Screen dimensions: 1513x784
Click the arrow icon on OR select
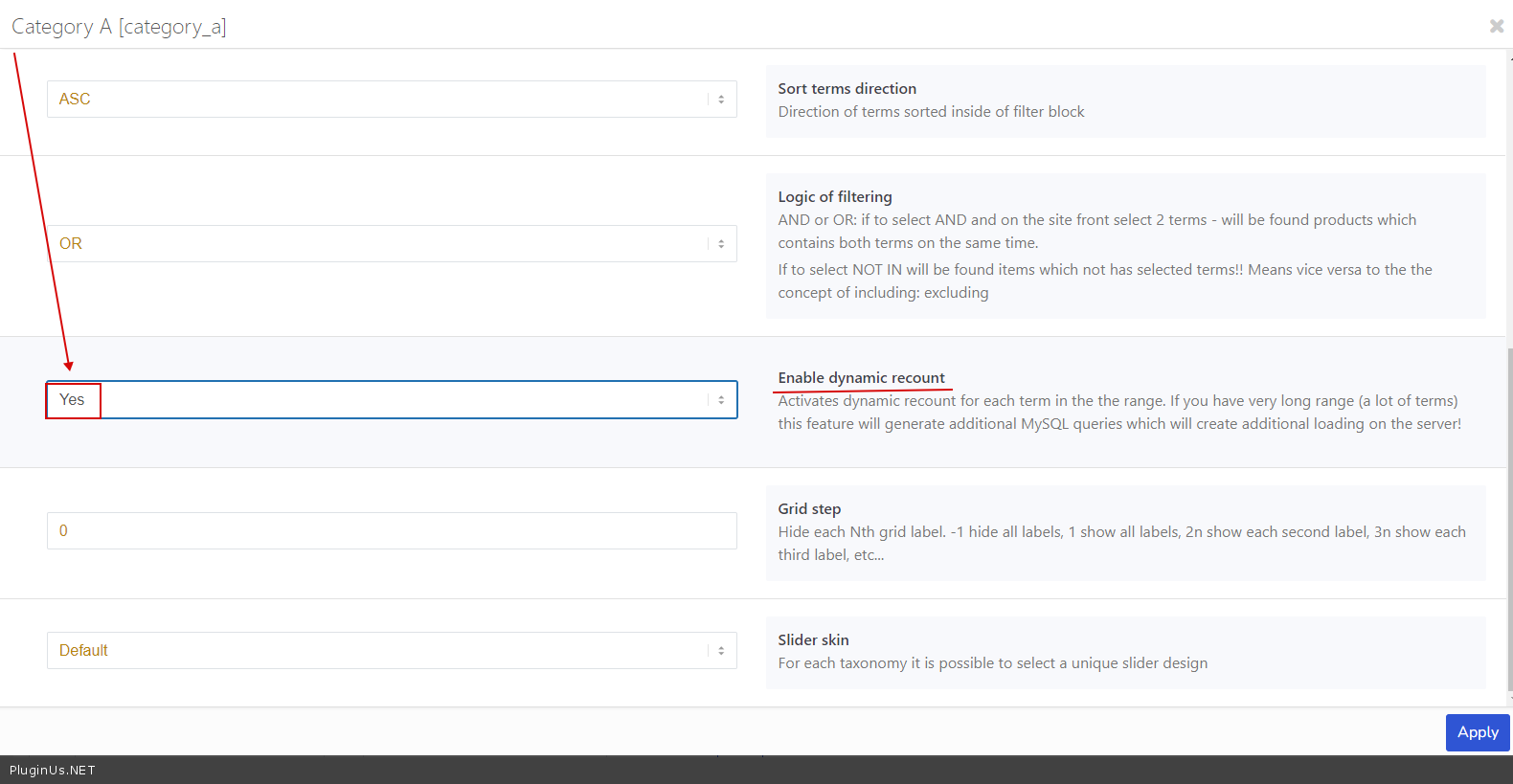click(721, 244)
